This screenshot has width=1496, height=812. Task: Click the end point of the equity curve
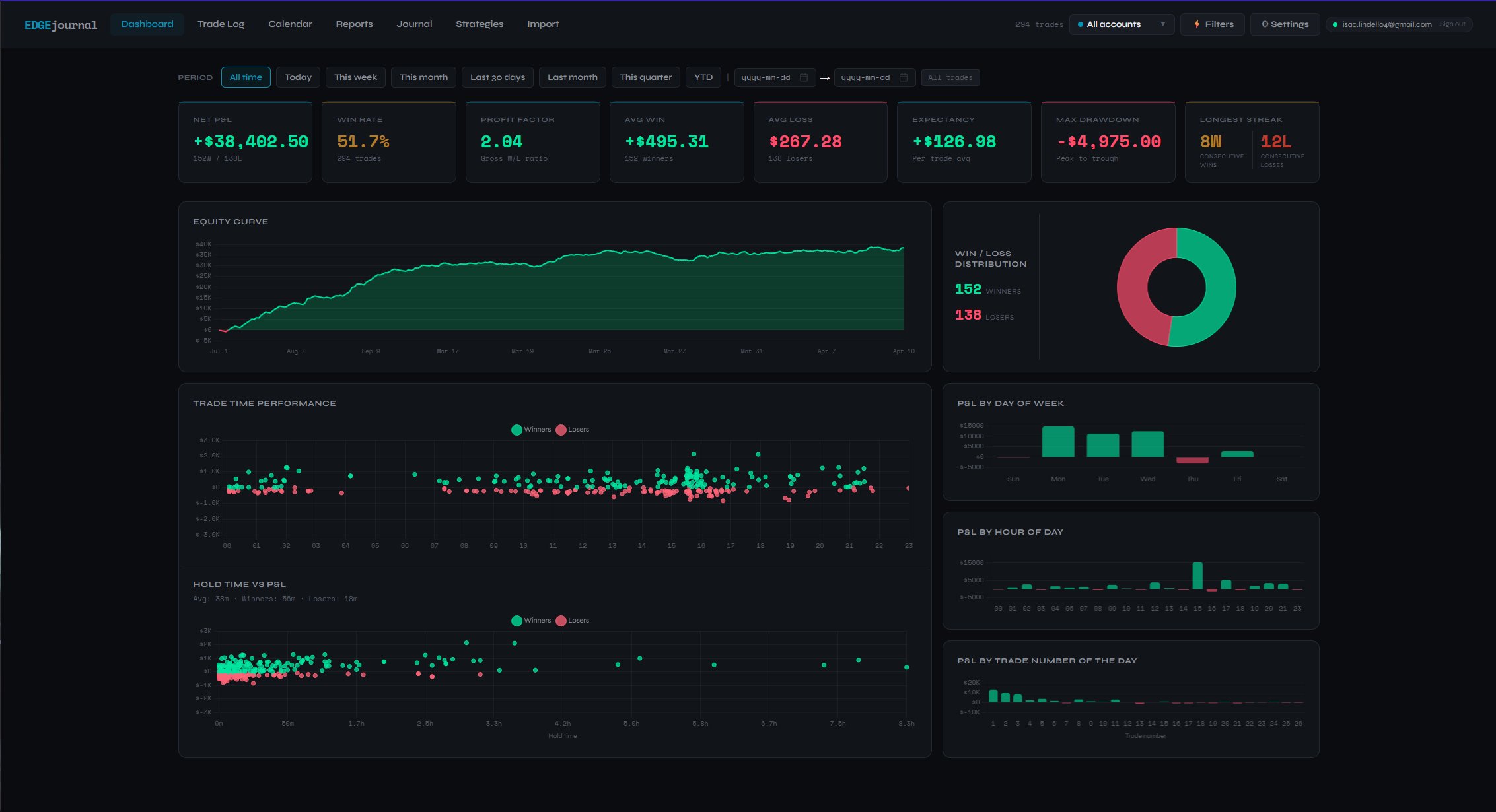[903, 248]
